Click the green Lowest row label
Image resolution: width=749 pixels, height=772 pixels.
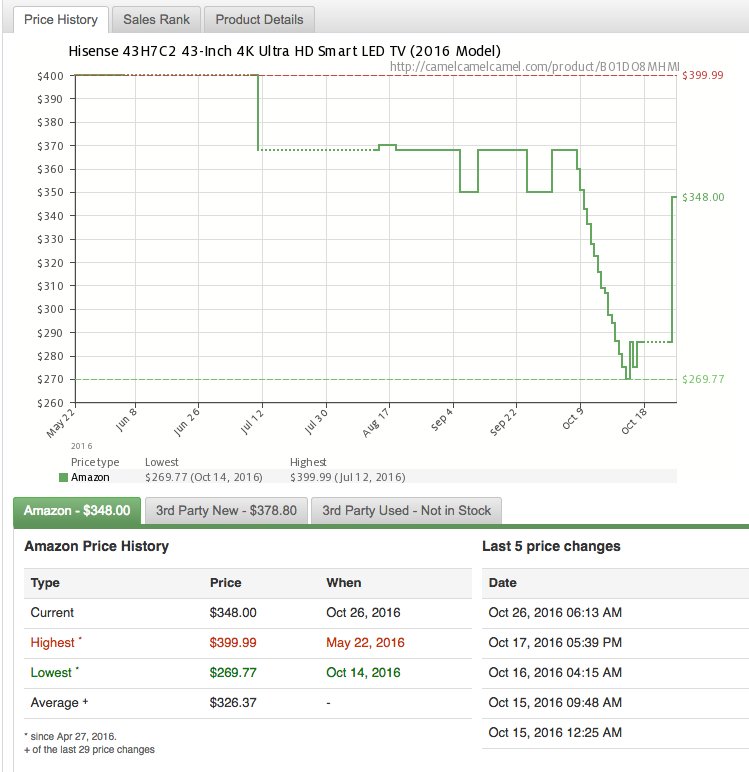(51, 673)
